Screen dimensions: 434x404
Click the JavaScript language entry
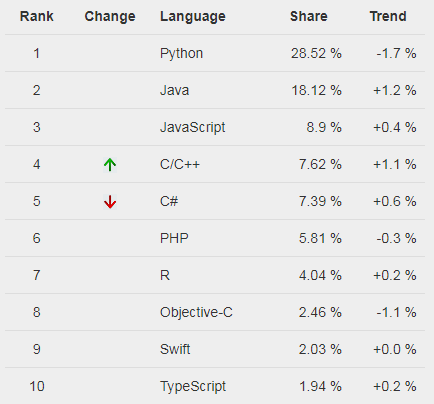pyautogui.click(x=192, y=128)
